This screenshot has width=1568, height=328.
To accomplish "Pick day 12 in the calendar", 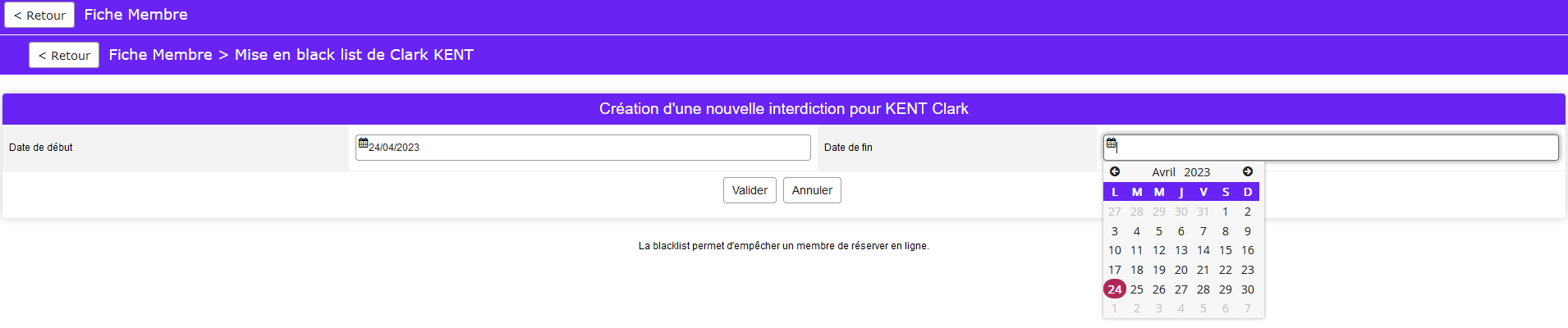I will [x=1159, y=250].
